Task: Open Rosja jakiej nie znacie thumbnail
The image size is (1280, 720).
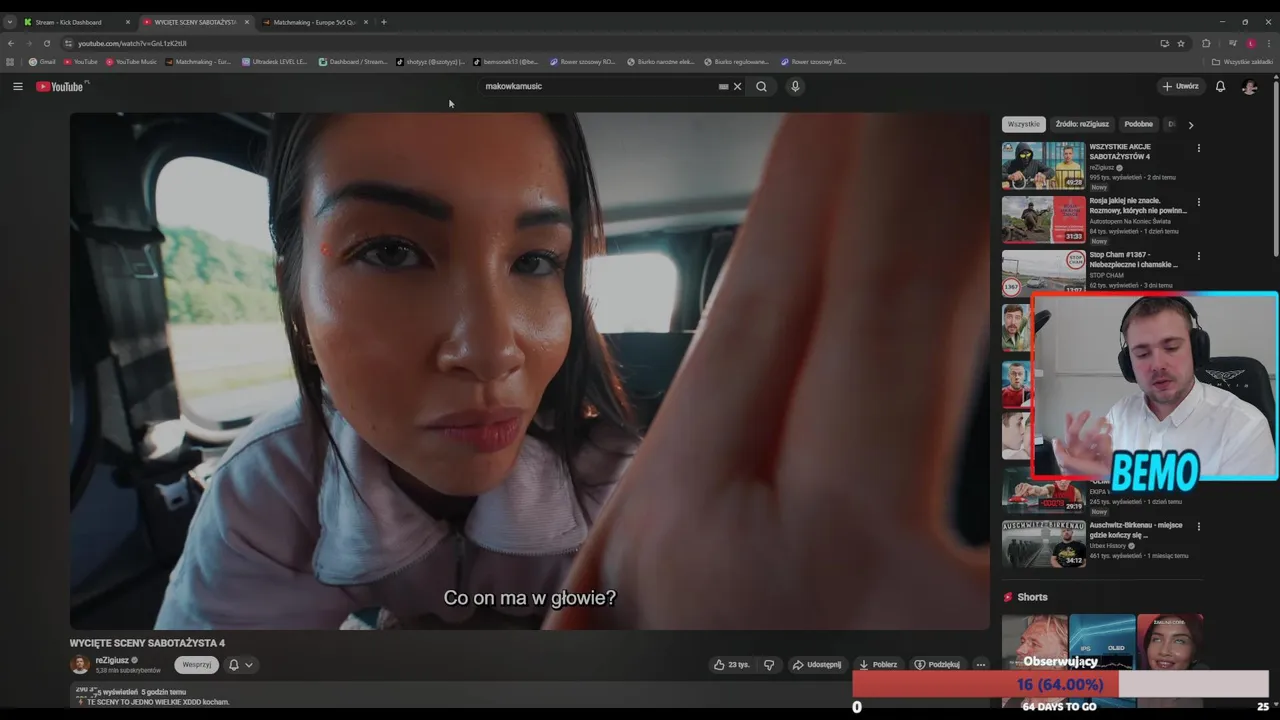Action: pos(1043,219)
